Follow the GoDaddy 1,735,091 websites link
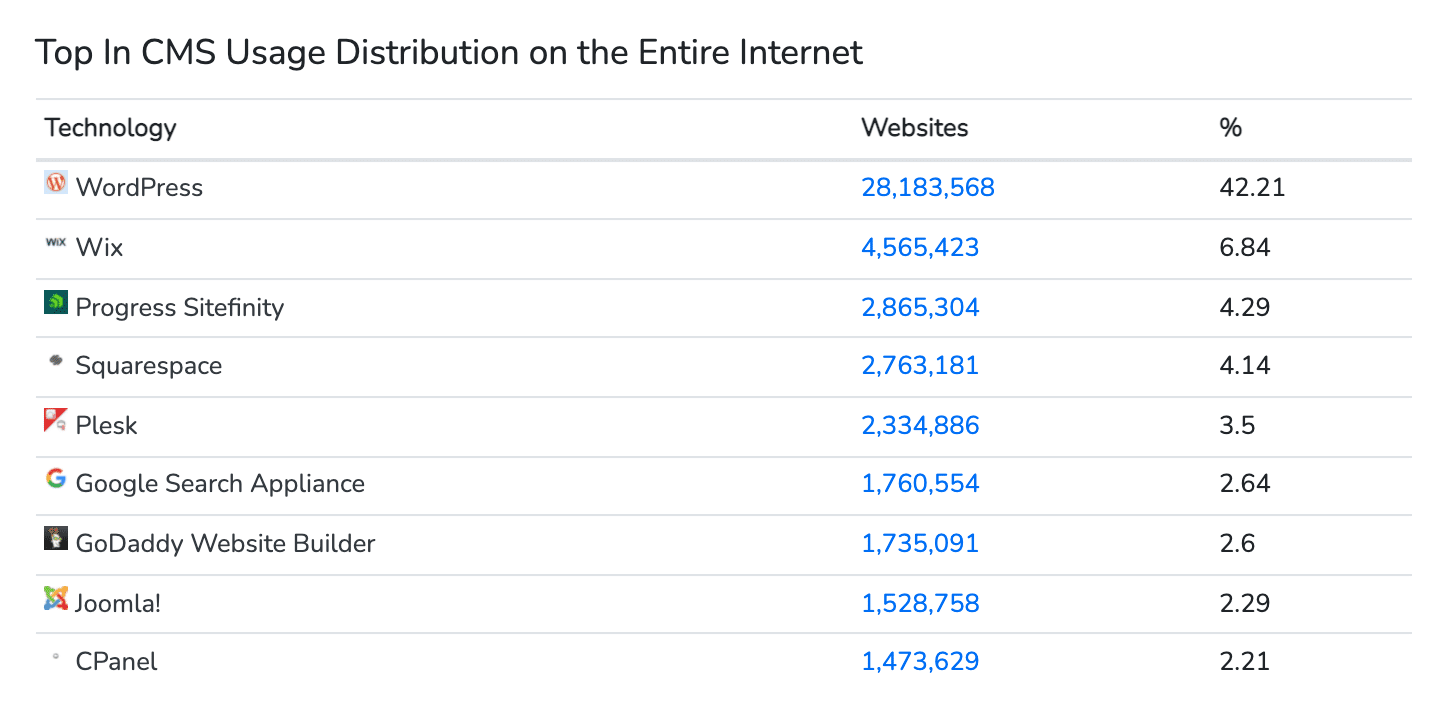This screenshot has height=716, width=1444. (920, 544)
